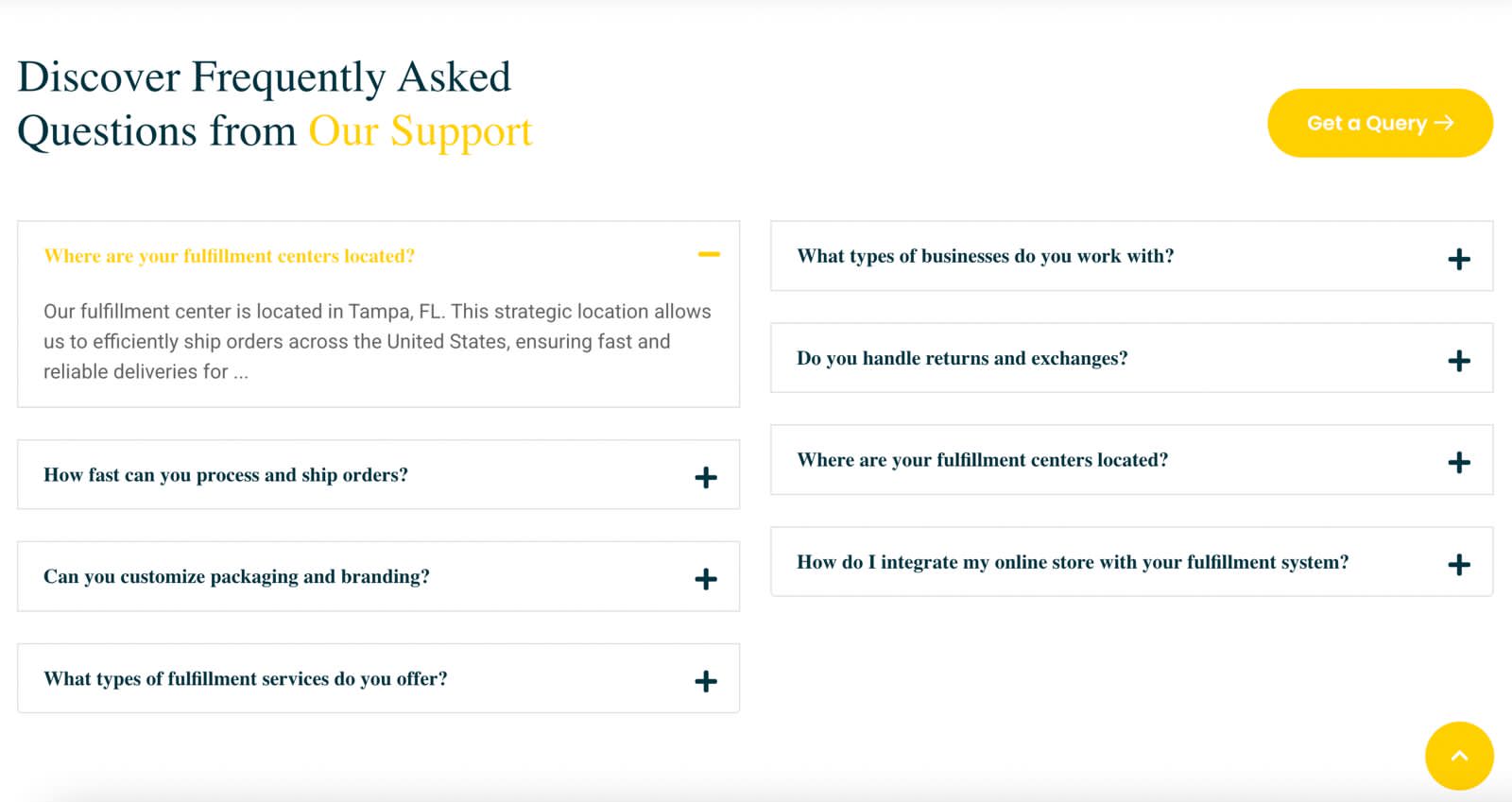1512x802 pixels.
Task: Expand 'How do I integrate my online store' question title
Action: 1073,562
